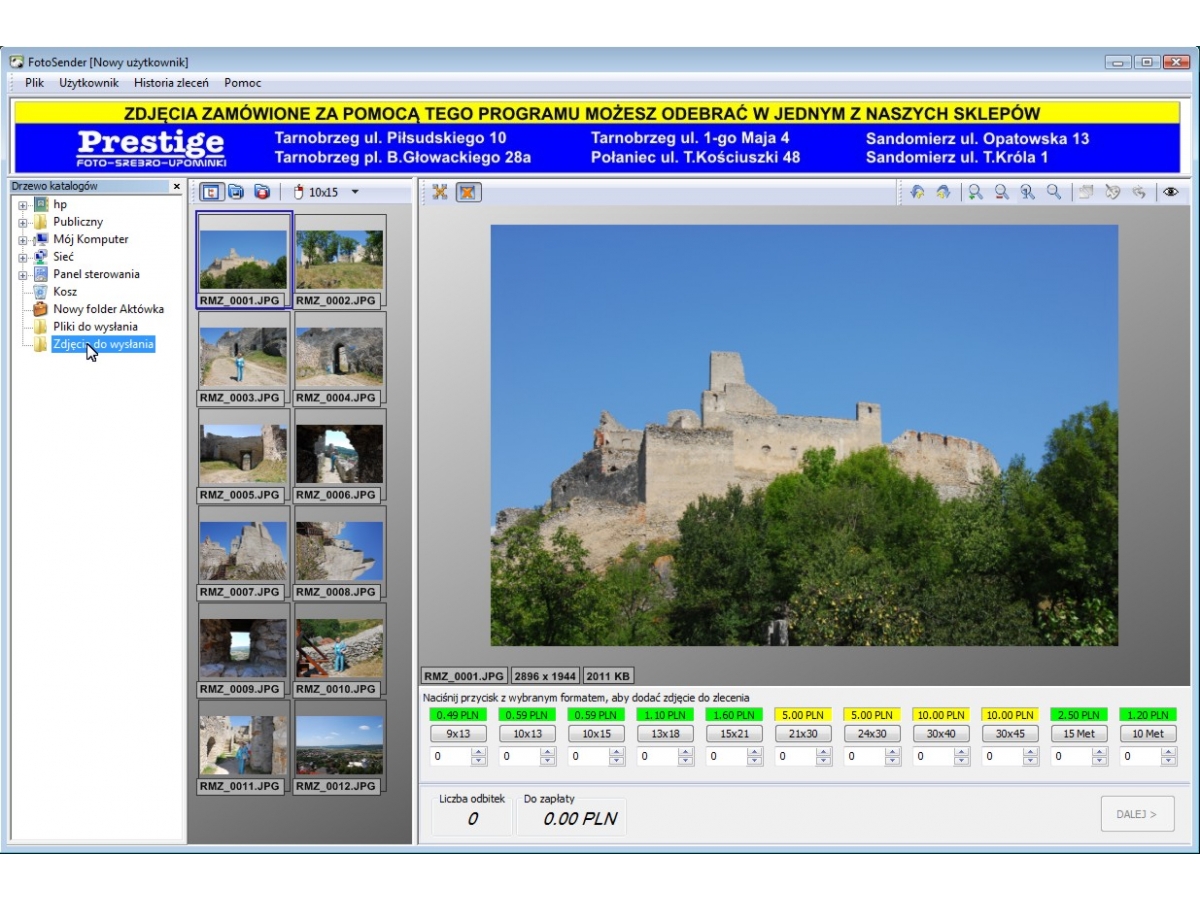Image resolution: width=1200 pixels, height=900 pixels.
Task: Click the plain magnifier fit-zoom icon
Action: tap(1054, 193)
